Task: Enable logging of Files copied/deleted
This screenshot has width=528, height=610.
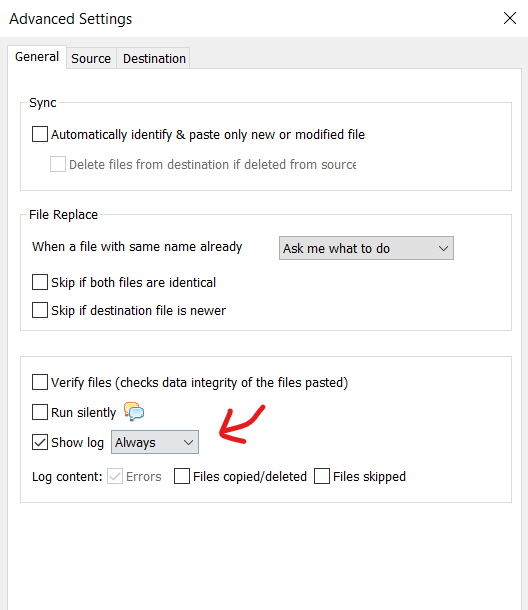Action: (x=182, y=476)
